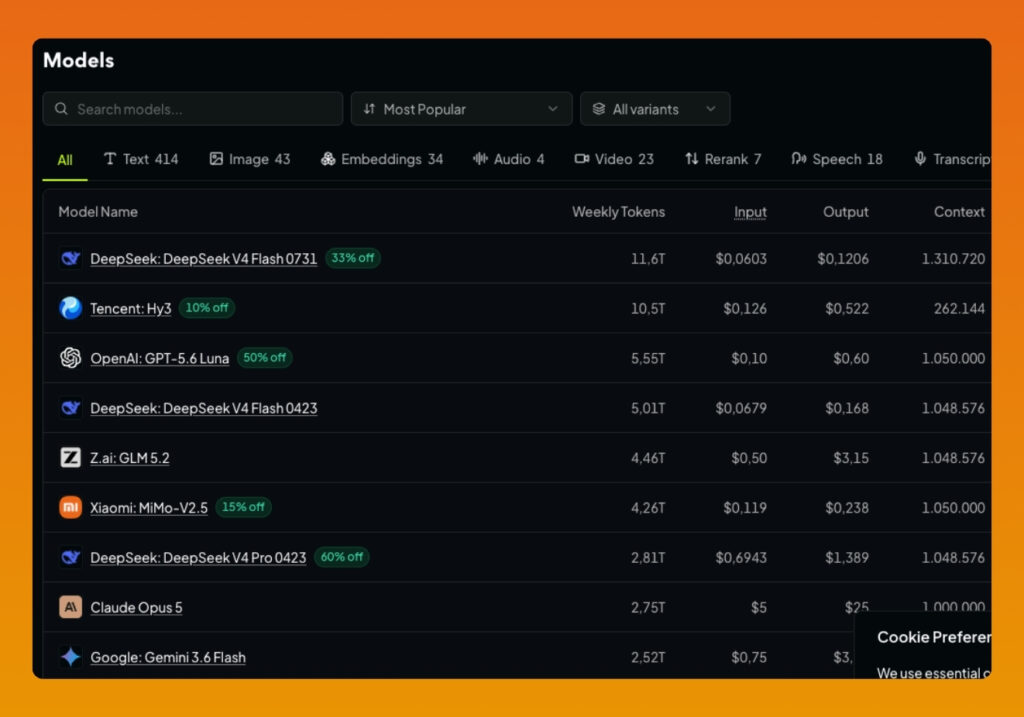Open the All variants dropdown

(654, 108)
